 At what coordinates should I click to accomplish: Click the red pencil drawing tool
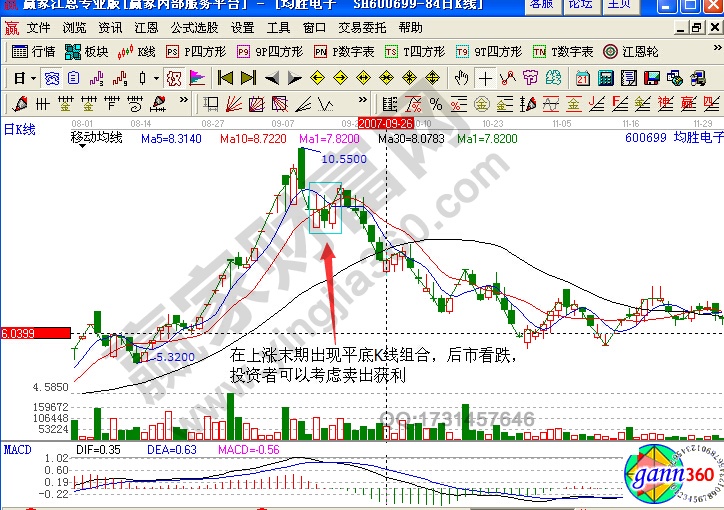coord(20,104)
